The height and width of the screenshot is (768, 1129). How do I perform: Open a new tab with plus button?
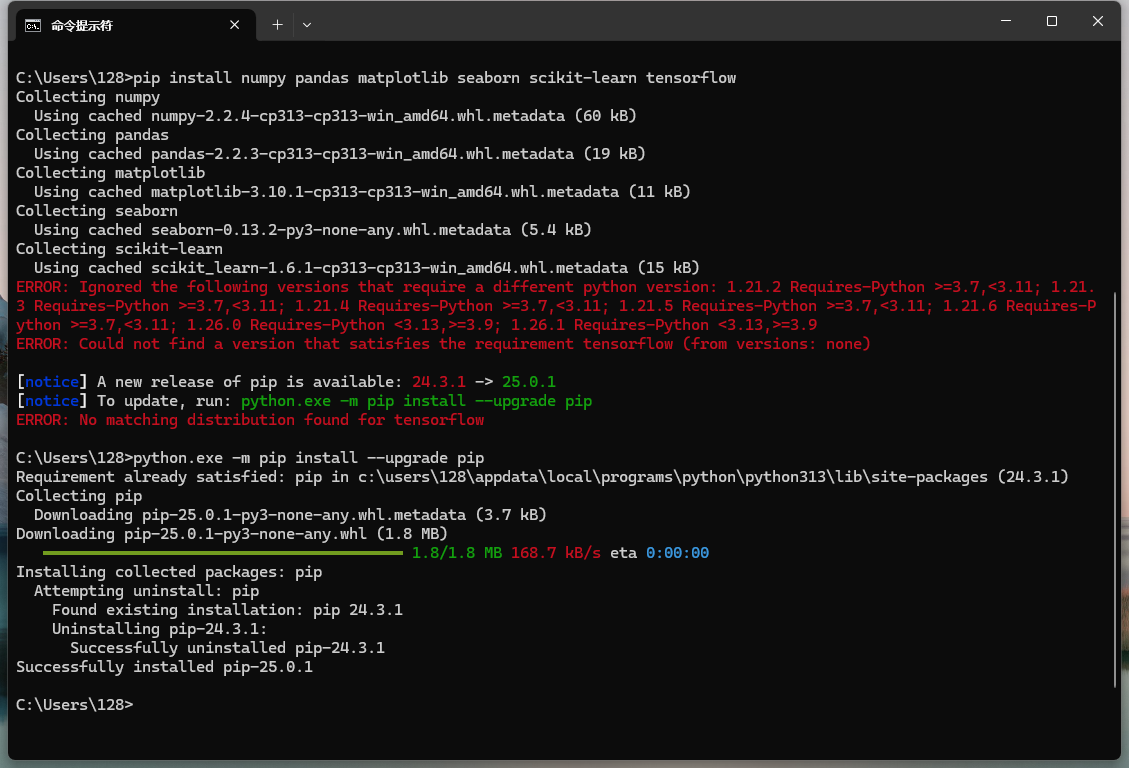tap(277, 25)
